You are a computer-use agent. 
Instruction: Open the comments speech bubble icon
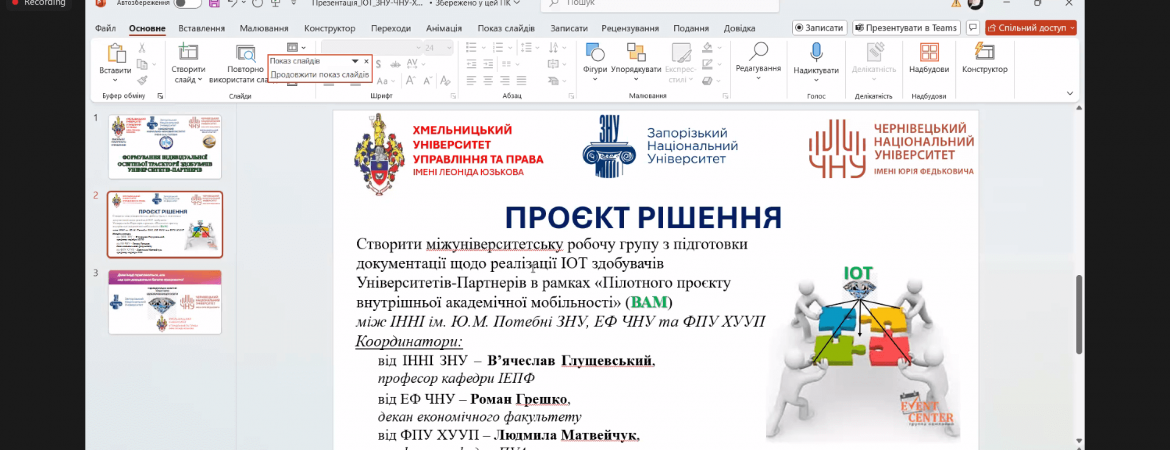972,28
